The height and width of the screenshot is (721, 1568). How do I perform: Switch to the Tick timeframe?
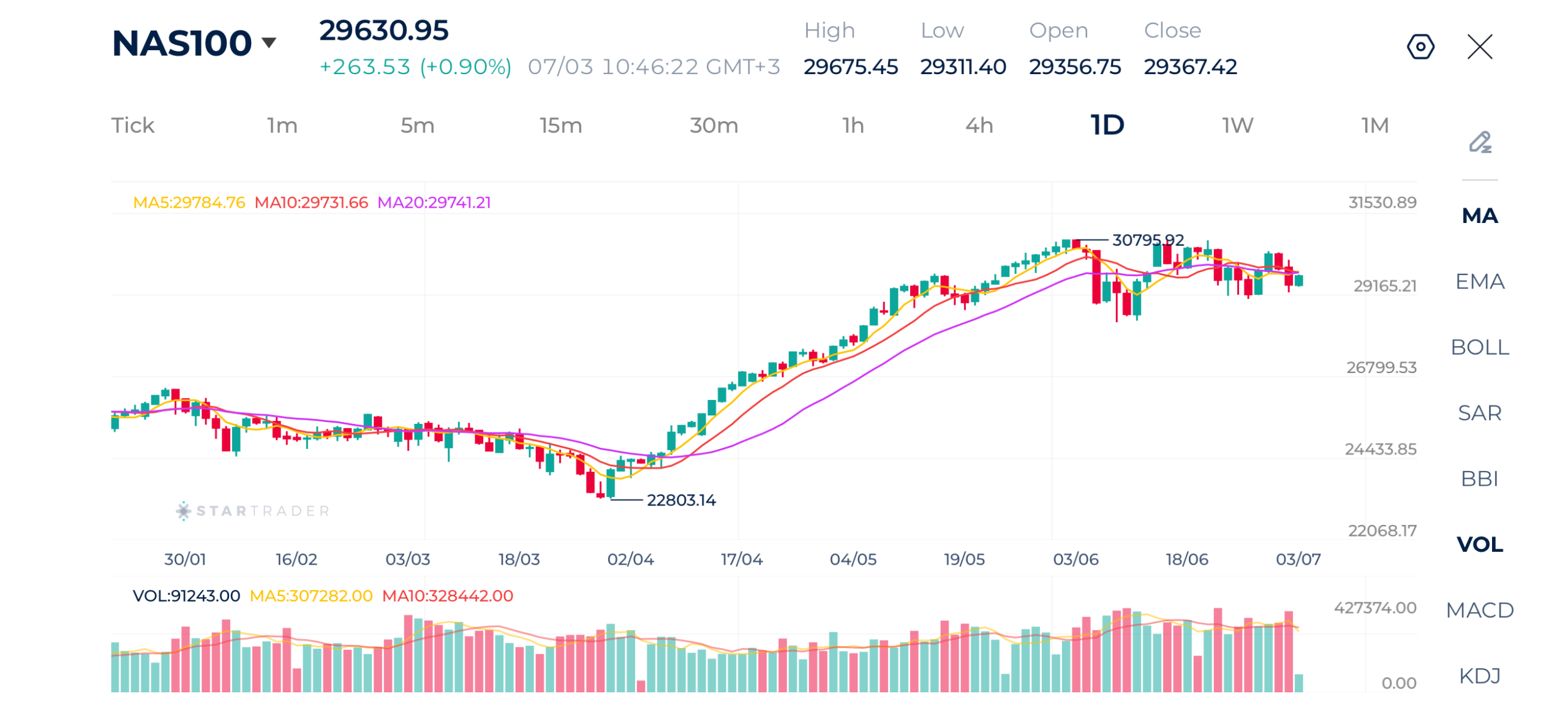[132, 125]
